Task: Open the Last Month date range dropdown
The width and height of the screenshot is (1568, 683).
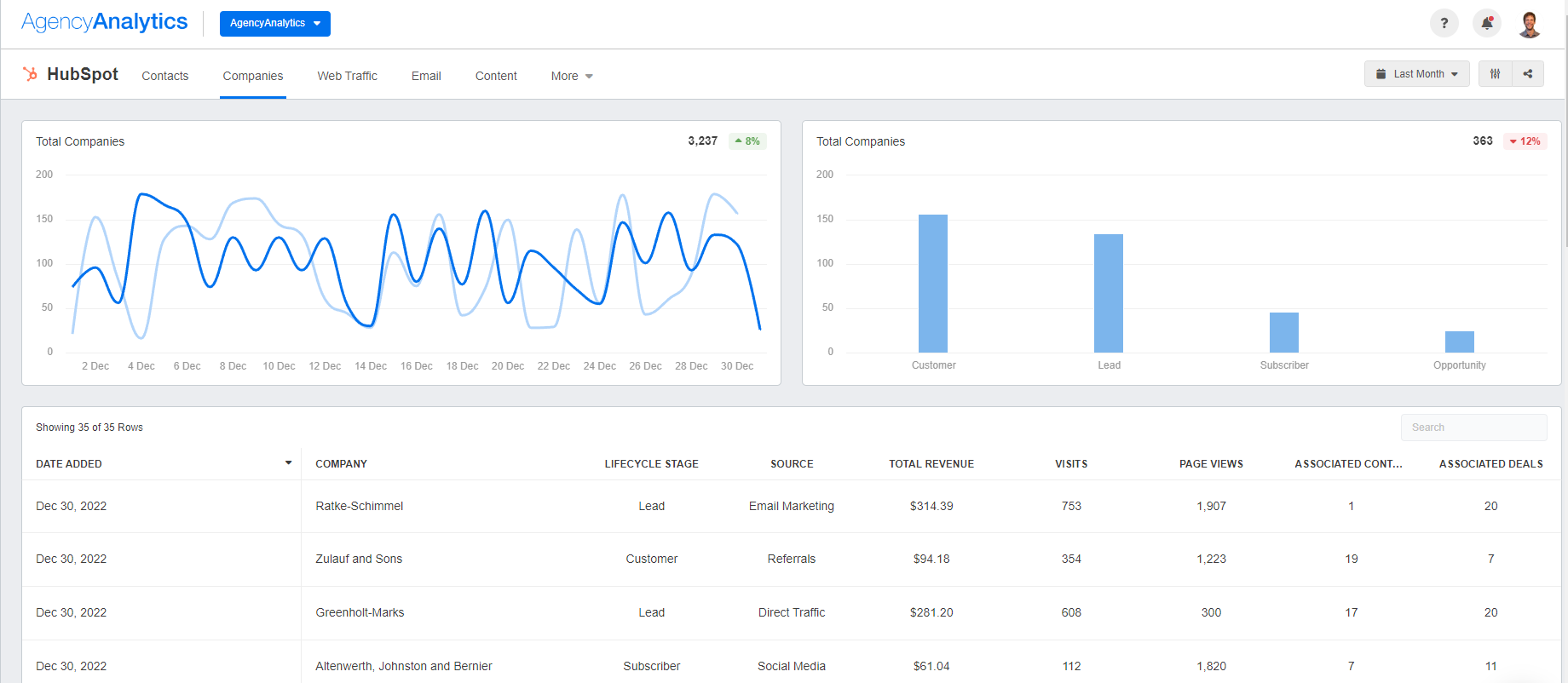Action: (x=1416, y=74)
